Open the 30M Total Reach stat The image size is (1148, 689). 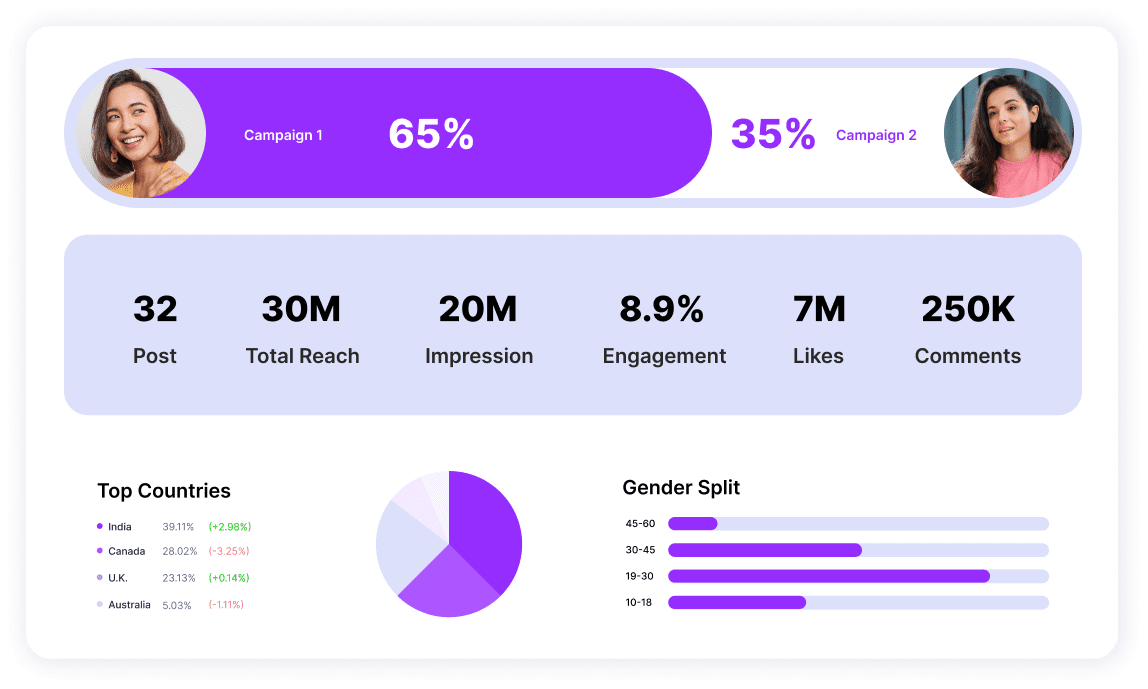[x=302, y=328]
